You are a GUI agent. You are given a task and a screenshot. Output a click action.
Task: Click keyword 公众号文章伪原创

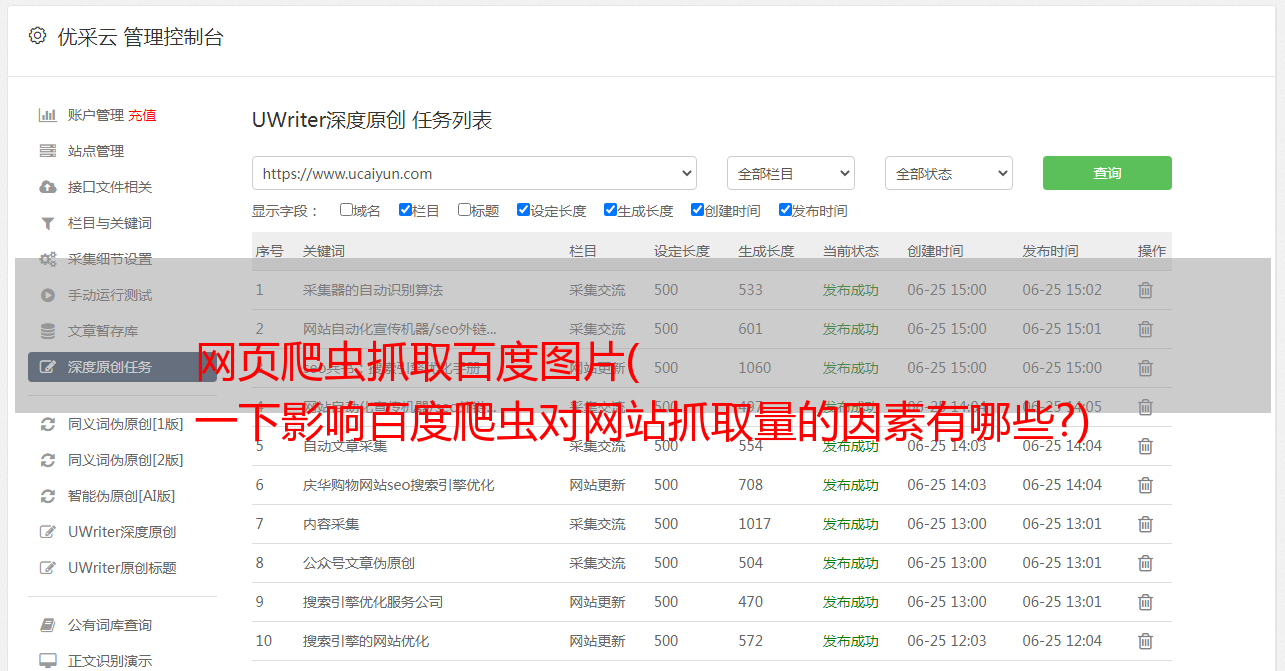(359, 563)
